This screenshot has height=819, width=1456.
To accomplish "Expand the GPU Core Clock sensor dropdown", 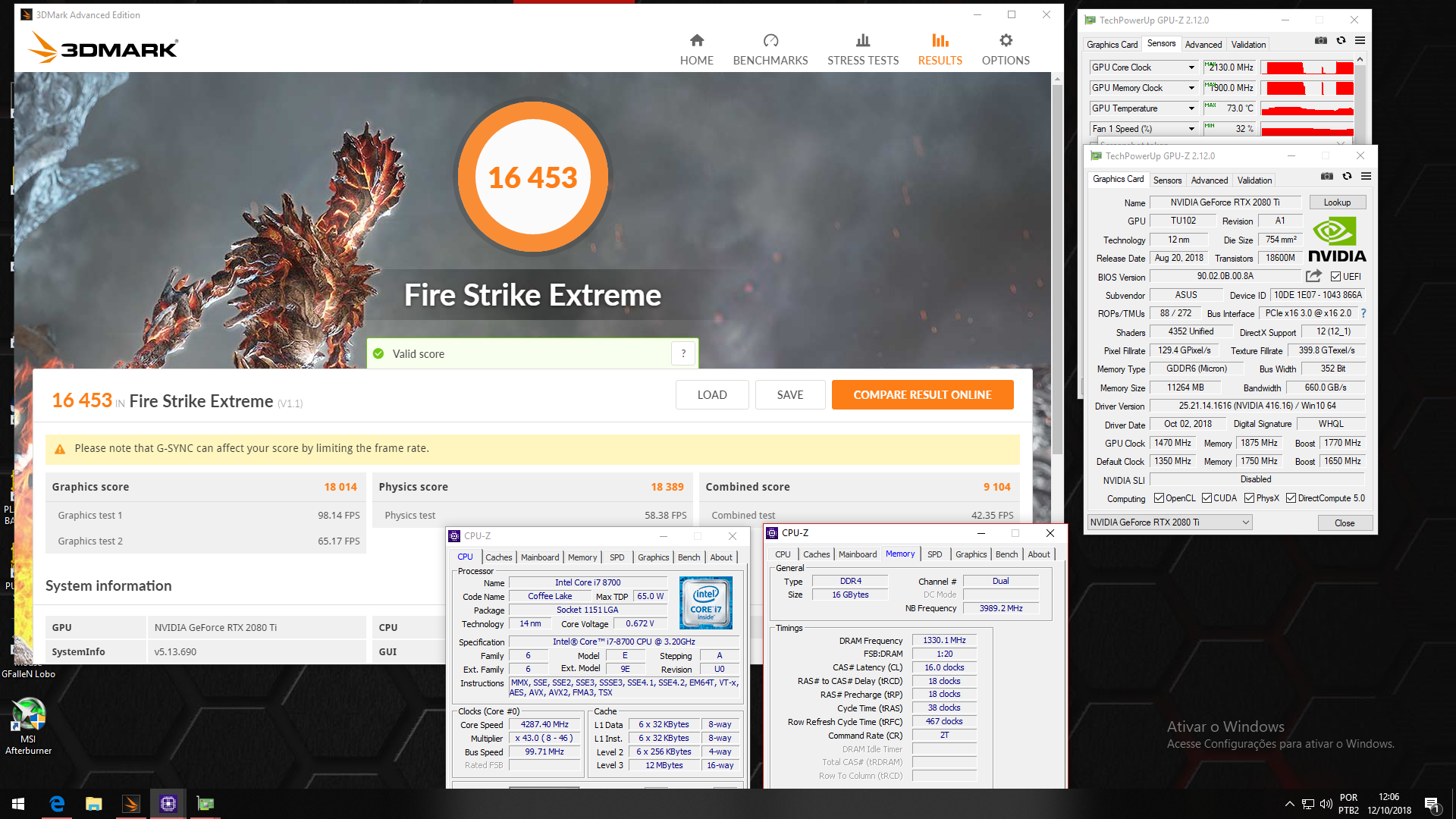I will tap(1191, 67).
